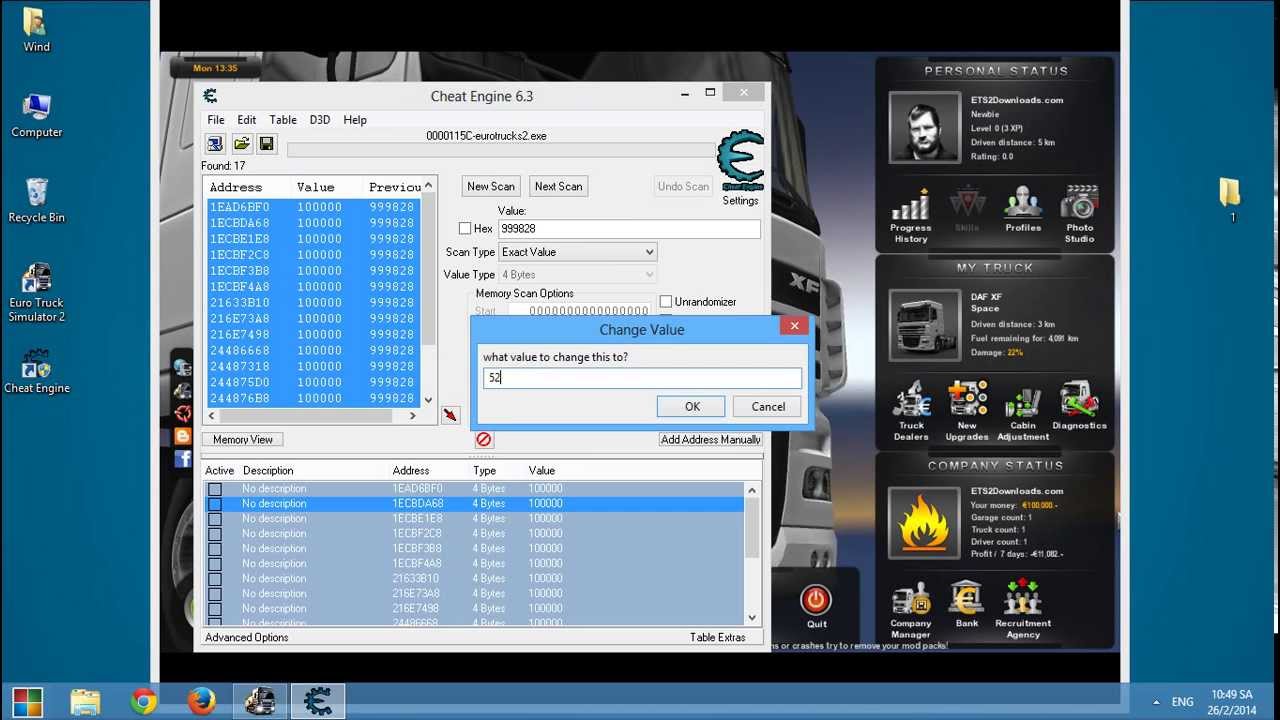Toggle Active box for address 21633B10

pos(215,579)
